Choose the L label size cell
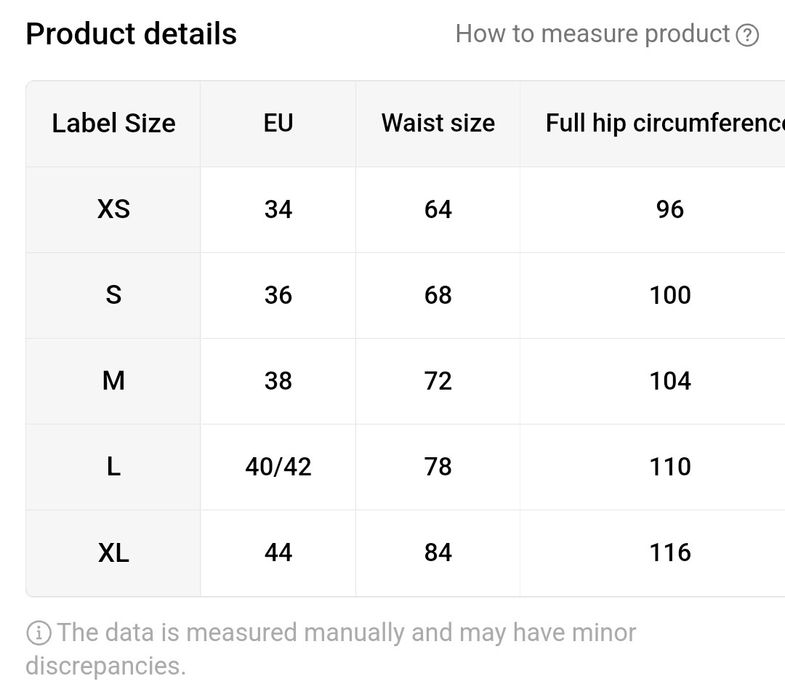The height and width of the screenshot is (700, 785). click(x=113, y=467)
